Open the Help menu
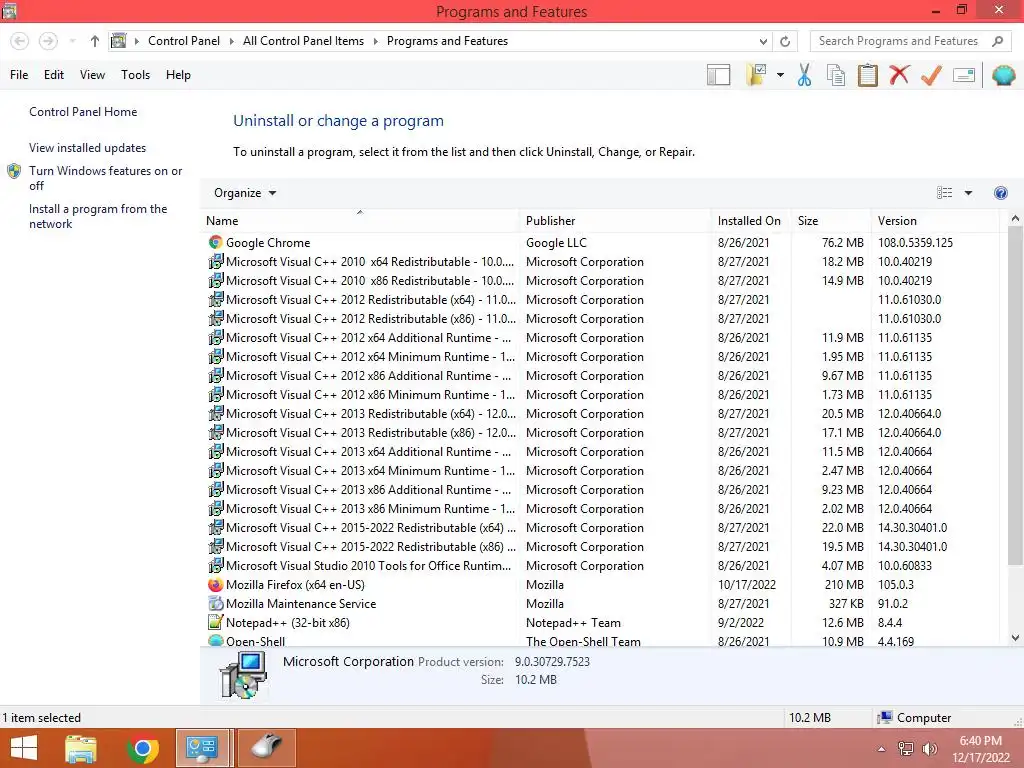This screenshot has height=768, width=1024. [178, 75]
